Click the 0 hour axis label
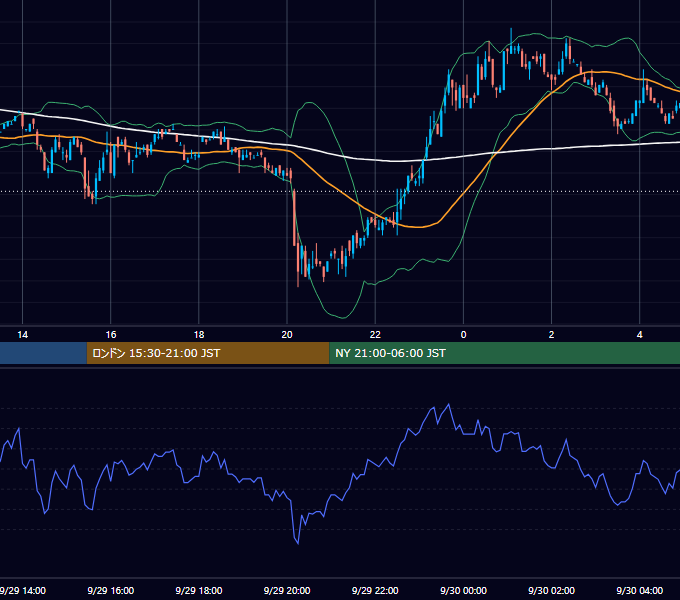 point(463,335)
